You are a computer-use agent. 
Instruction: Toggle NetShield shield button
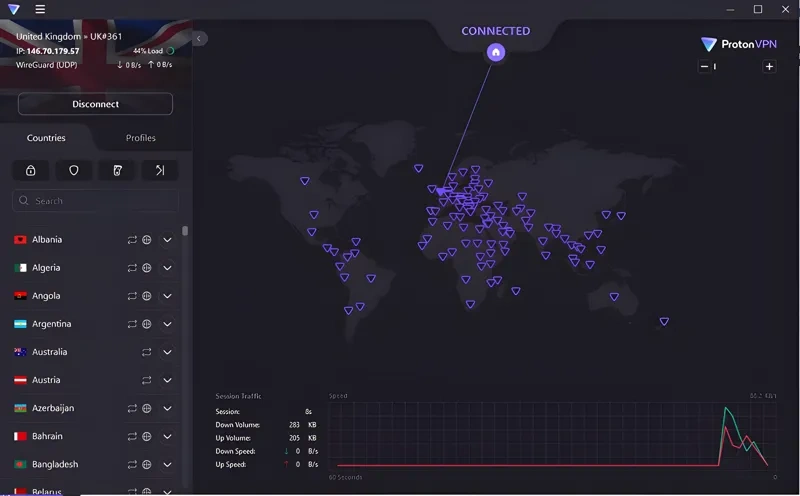click(x=74, y=170)
